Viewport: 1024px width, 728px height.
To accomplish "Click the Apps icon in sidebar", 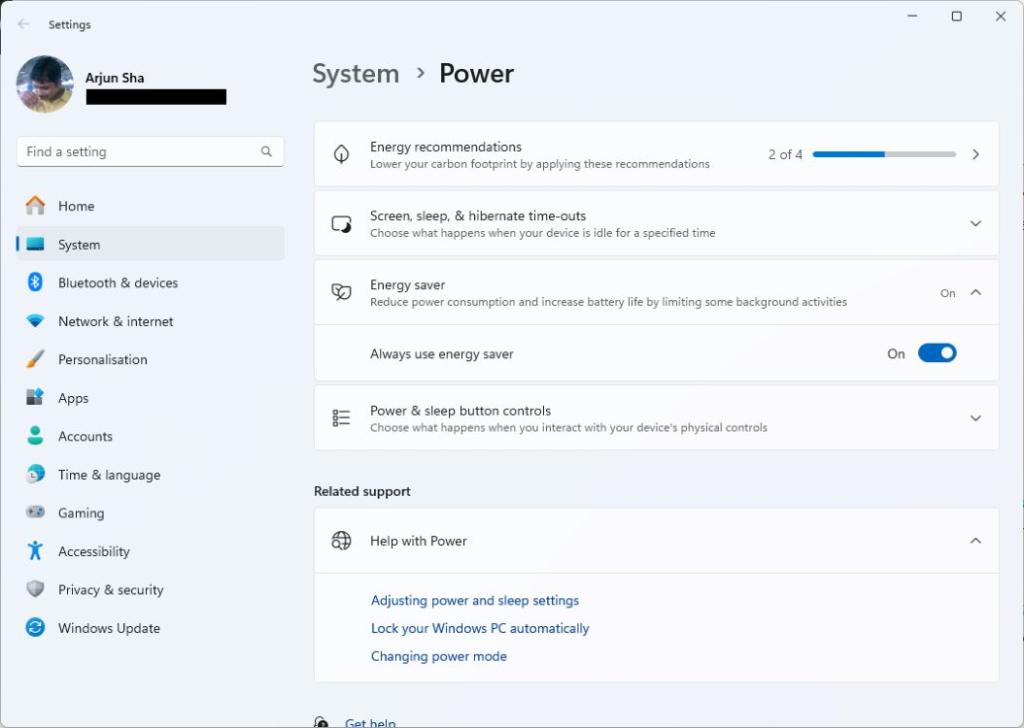I will pyautogui.click(x=35, y=397).
